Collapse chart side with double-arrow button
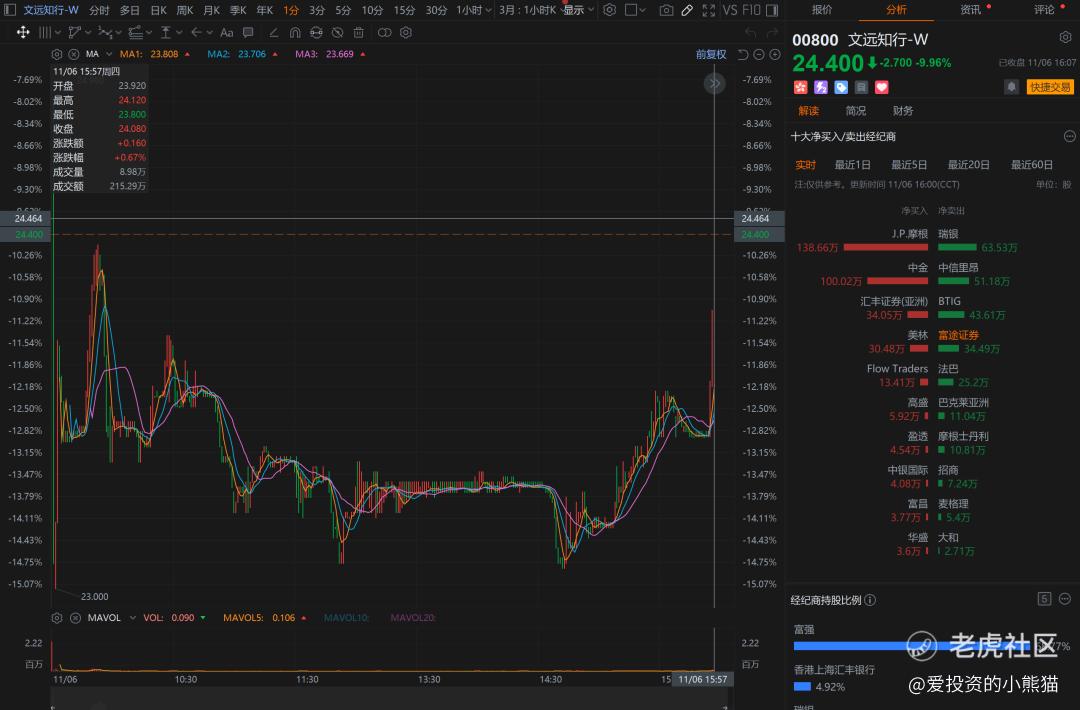 coord(714,84)
